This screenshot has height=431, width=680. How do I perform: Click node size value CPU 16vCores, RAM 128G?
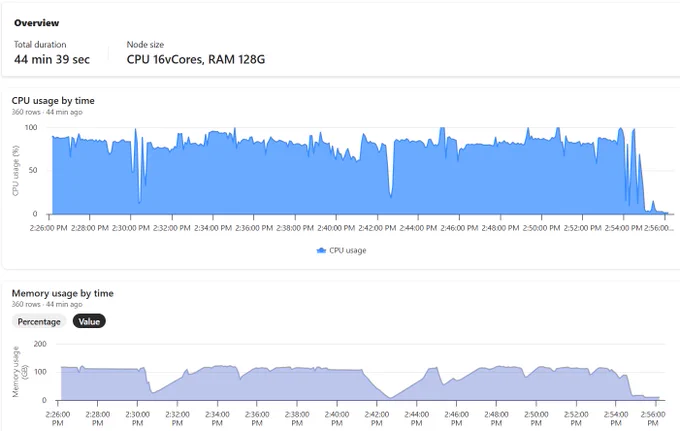point(196,59)
